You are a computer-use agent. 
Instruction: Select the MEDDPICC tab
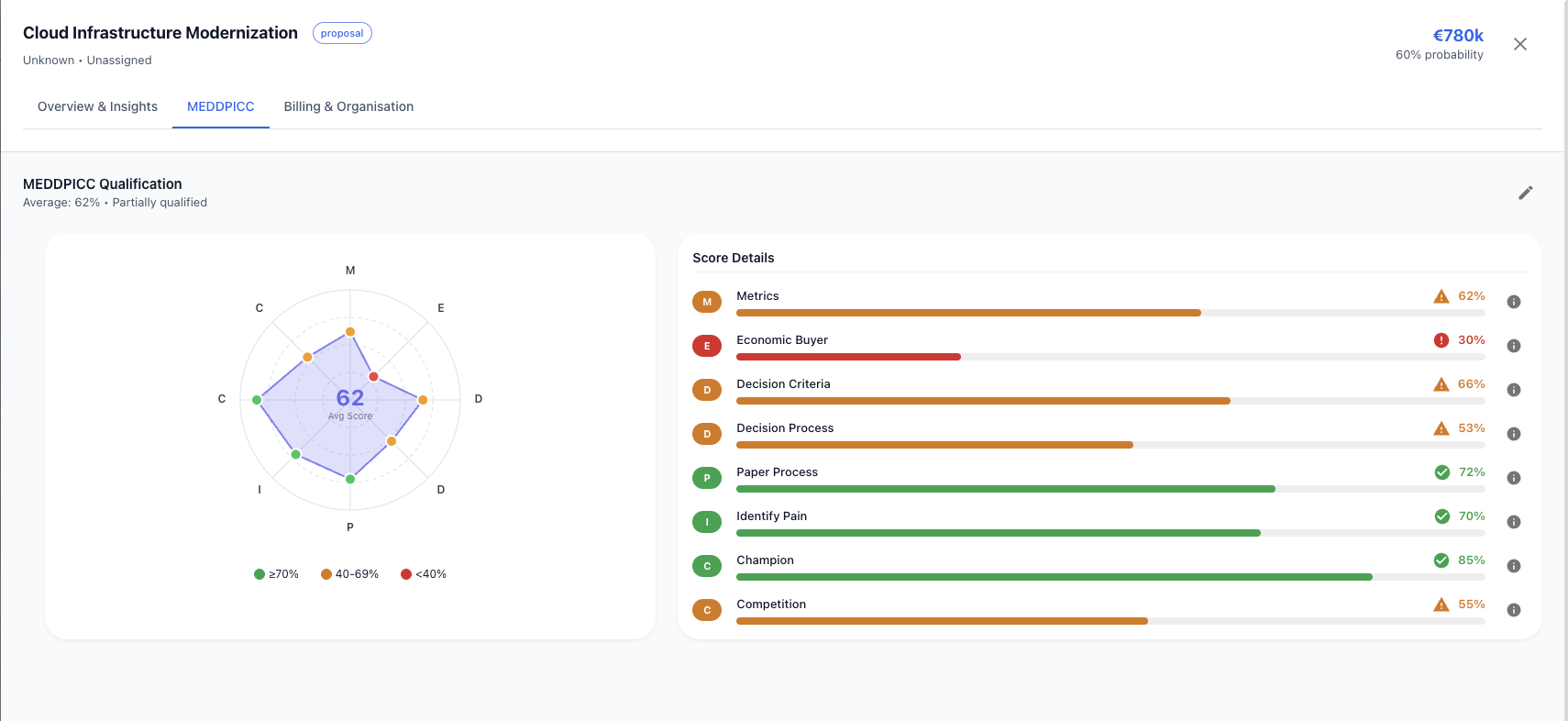[220, 106]
